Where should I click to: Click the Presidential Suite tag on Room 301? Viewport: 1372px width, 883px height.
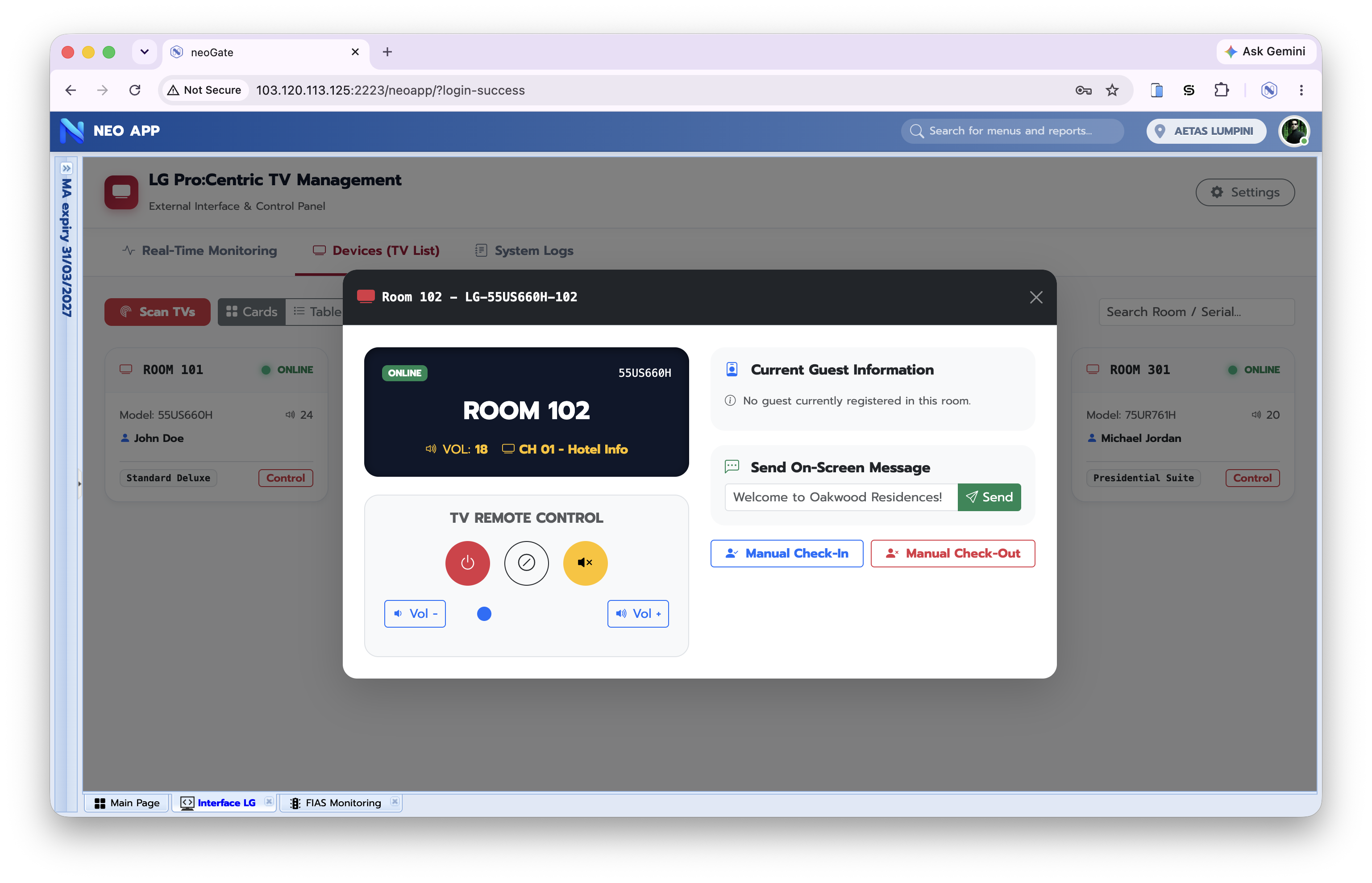[x=1143, y=478]
